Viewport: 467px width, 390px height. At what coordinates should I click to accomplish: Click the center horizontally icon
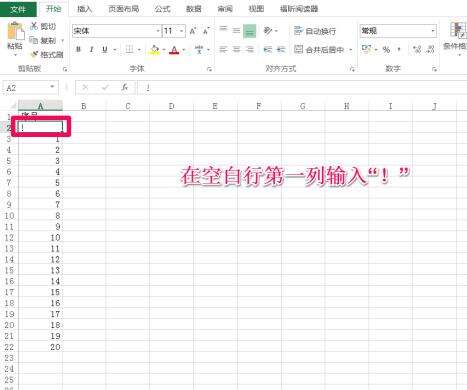point(236,49)
